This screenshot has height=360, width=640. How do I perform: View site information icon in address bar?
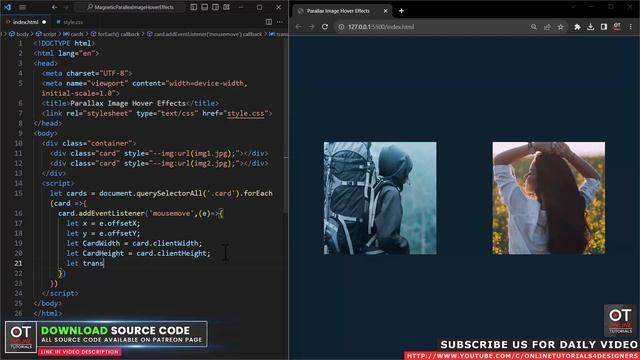341,27
